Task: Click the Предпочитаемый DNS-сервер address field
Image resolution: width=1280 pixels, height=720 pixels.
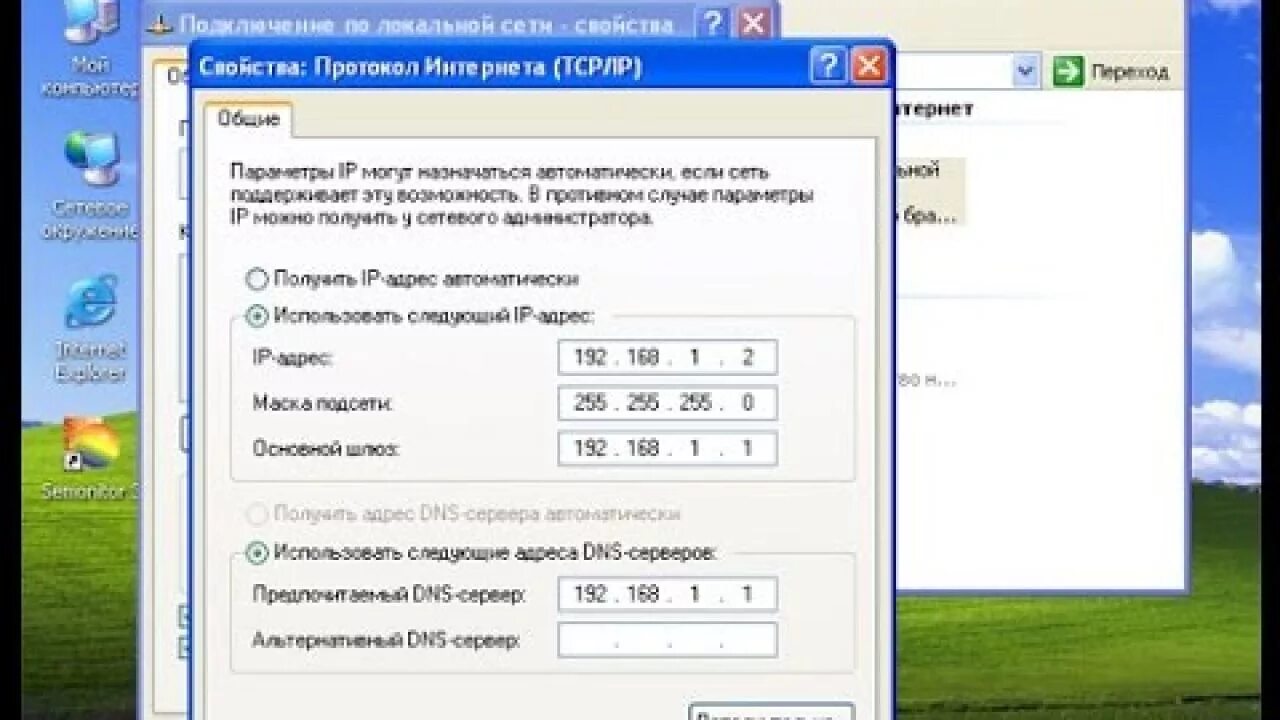Action: pyautogui.click(x=667, y=594)
